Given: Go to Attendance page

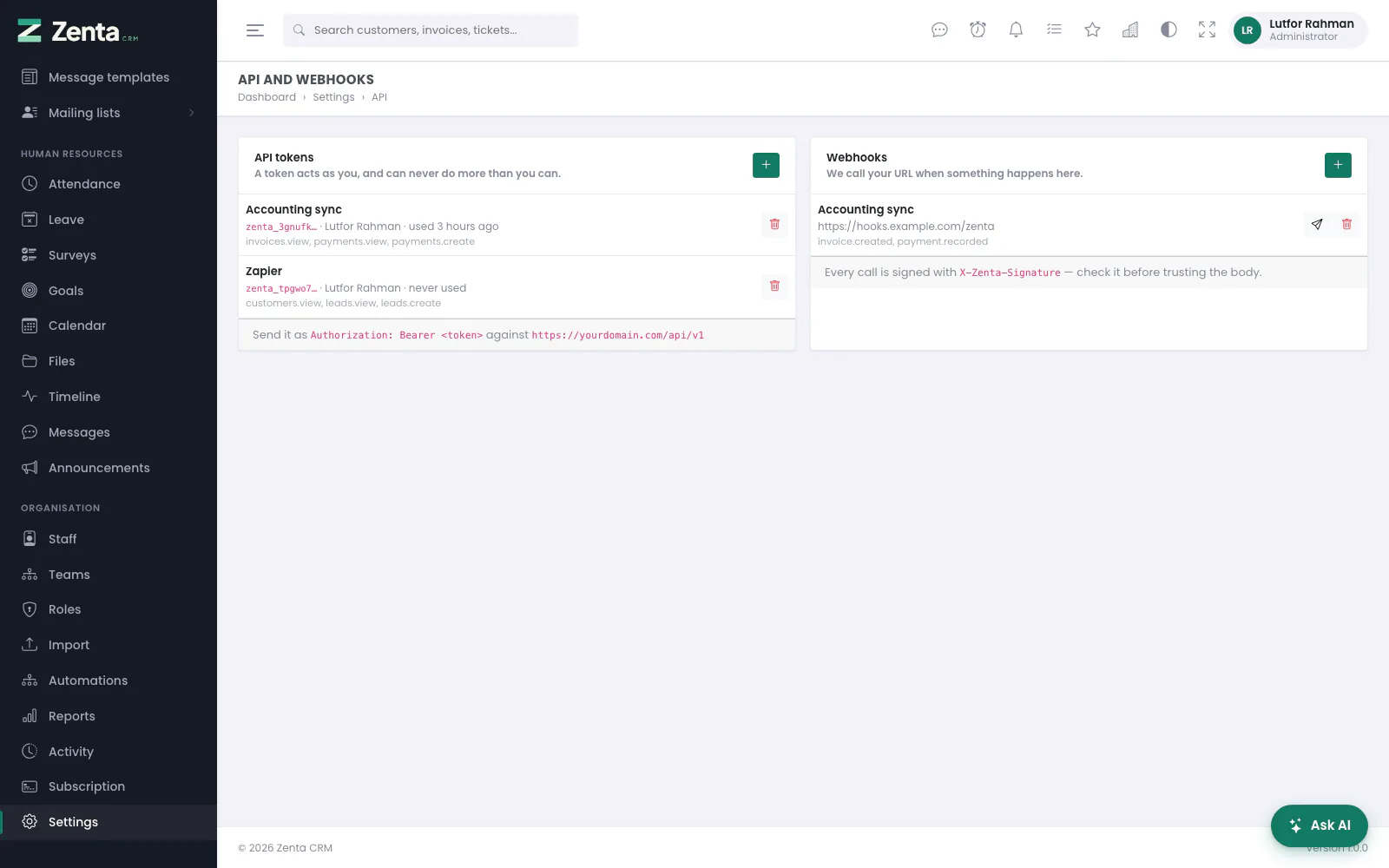Looking at the screenshot, I should click(109, 184).
